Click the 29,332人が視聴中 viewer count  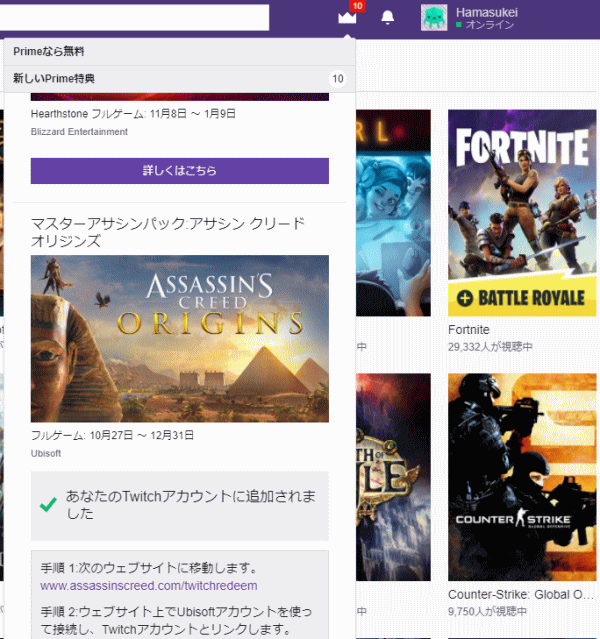pyautogui.click(x=490, y=347)
